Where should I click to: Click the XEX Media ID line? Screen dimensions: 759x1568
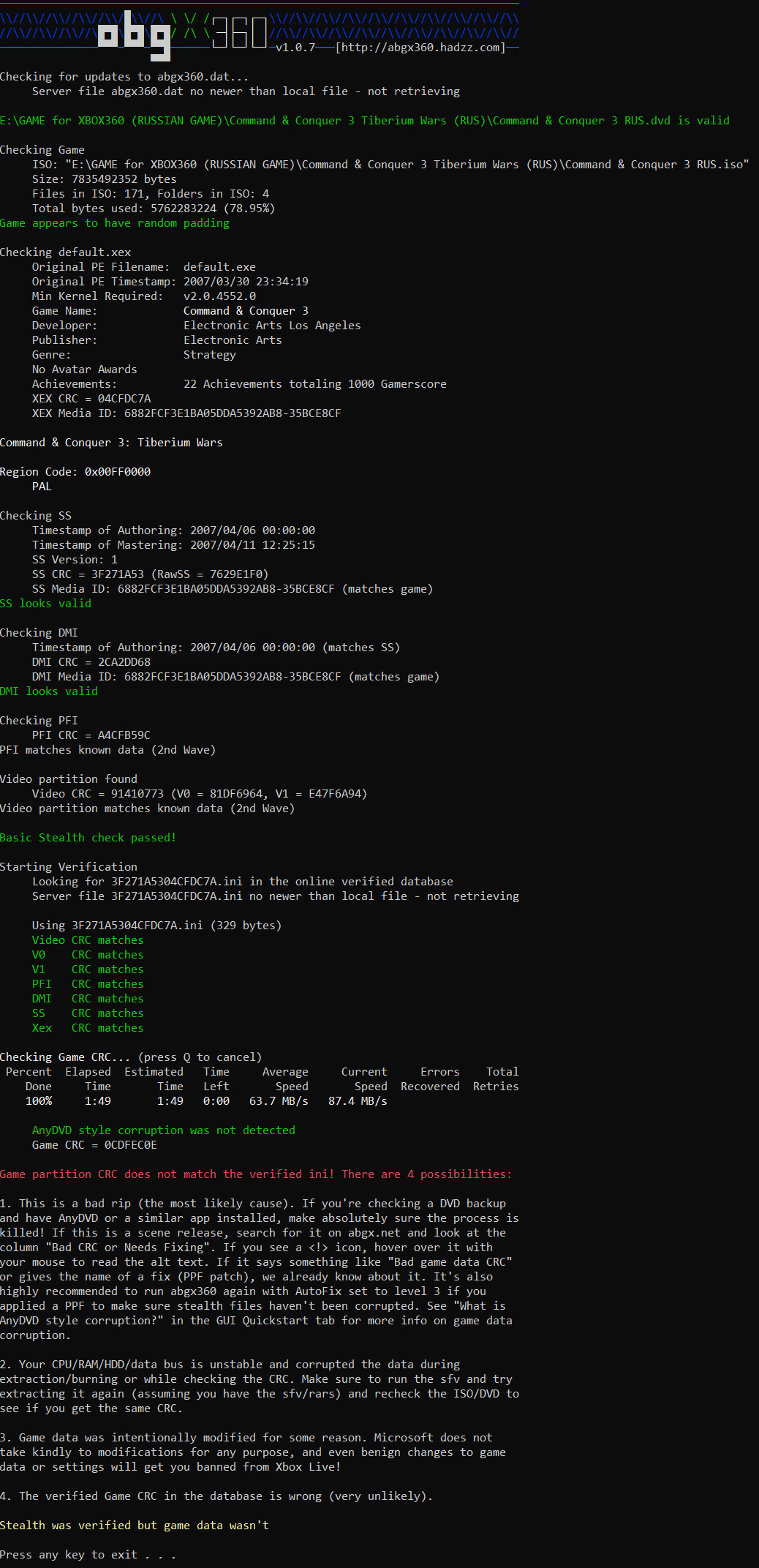click(x=186, y=413)
